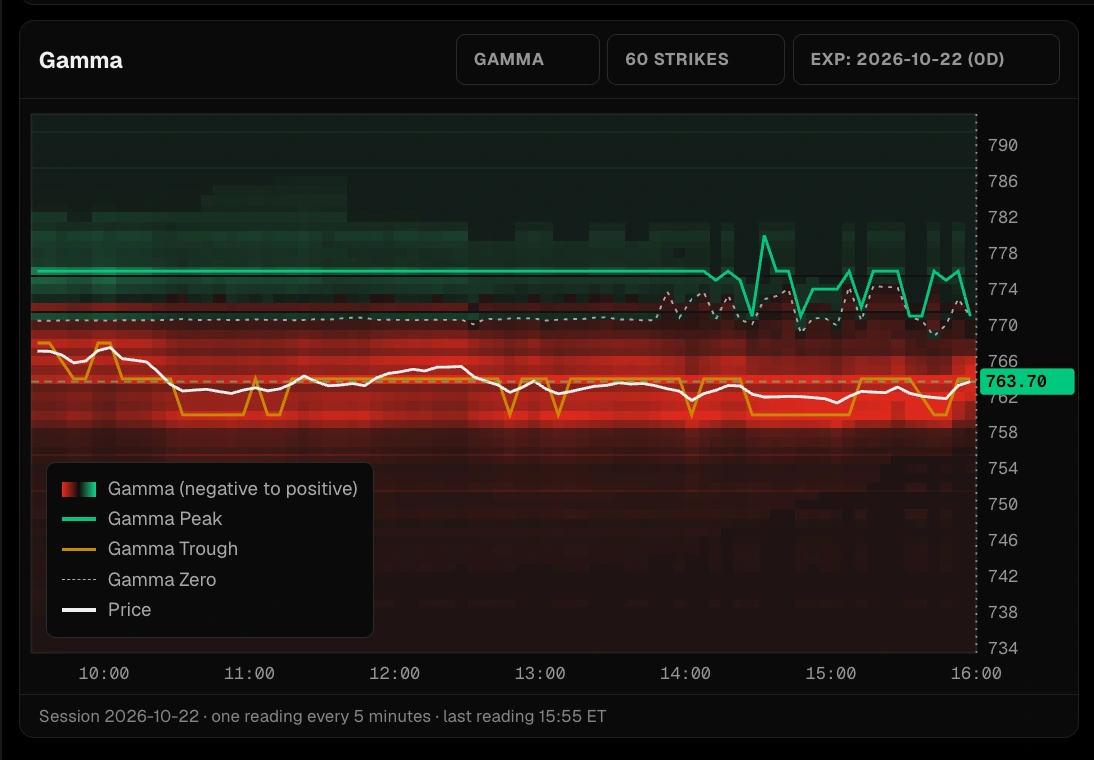Viewport: 1094px width, 760px height.
Task: Click the Gamma panel title
Action: 81,60
